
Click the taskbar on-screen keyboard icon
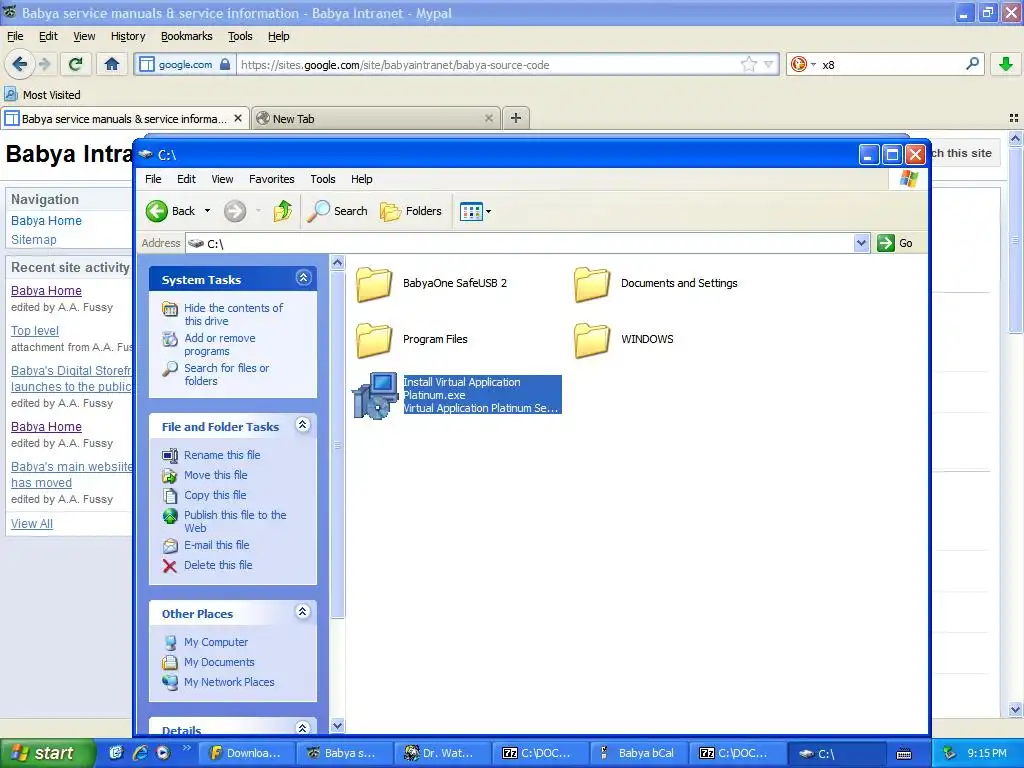[904, 754]
